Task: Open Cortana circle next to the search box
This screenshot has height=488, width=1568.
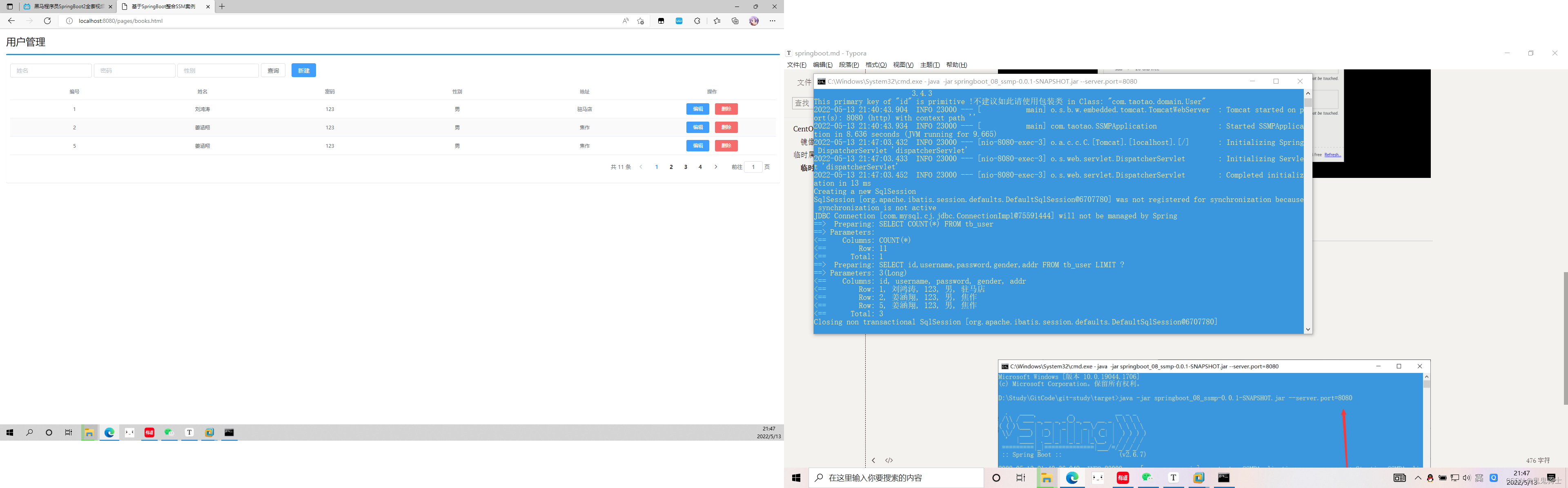Action: [x=996, y=478]
